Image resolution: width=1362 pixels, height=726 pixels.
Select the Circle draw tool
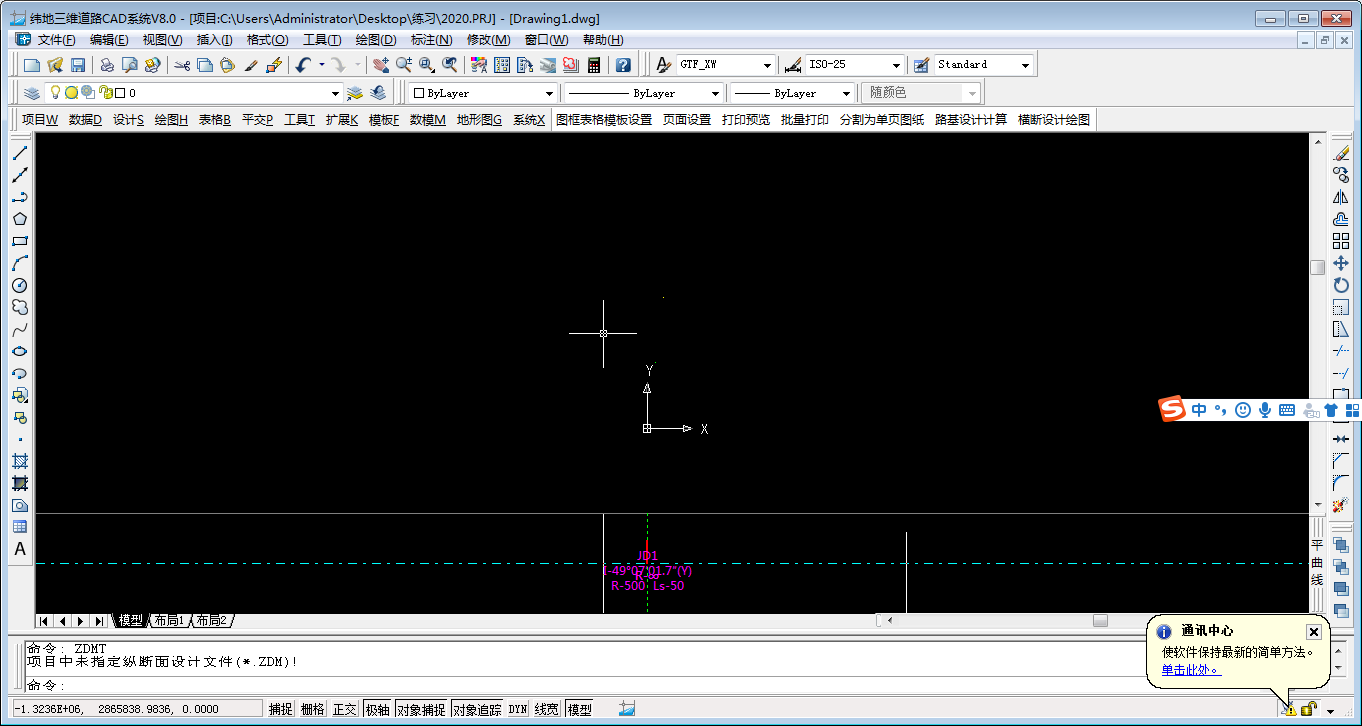(20, 285)
